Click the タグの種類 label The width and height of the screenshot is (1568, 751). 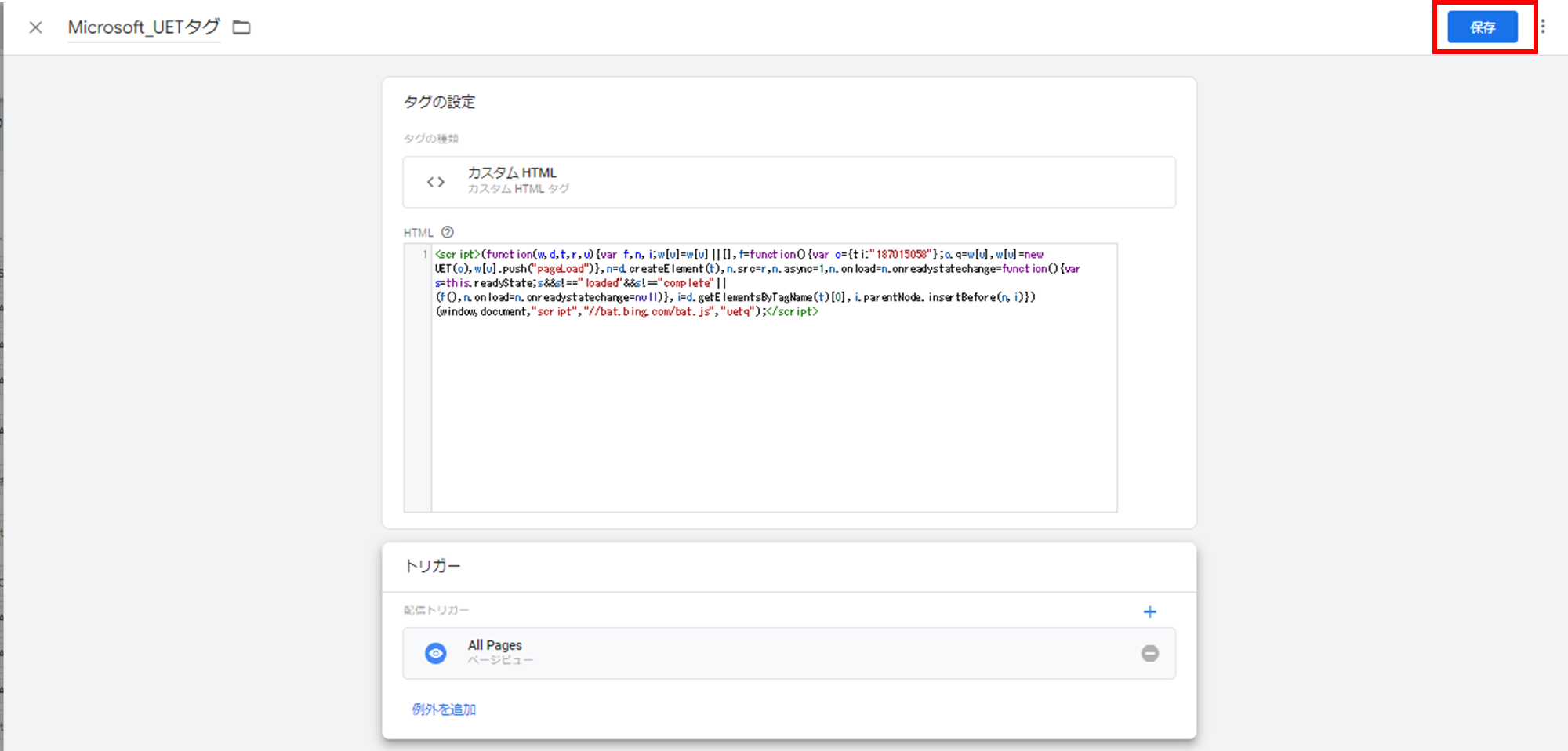coord(430,139)
